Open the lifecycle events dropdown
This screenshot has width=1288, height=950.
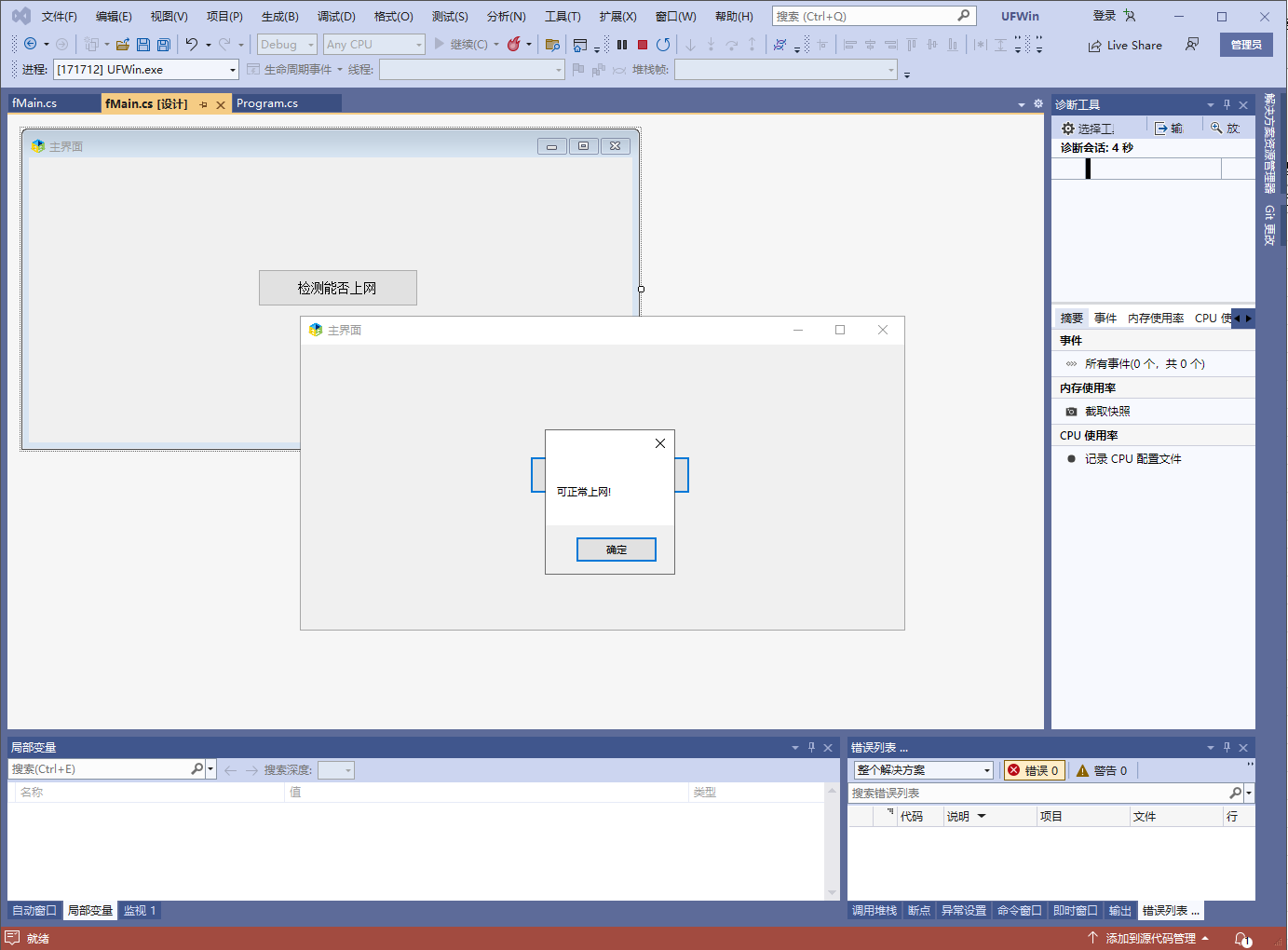(x=340, y=70)
